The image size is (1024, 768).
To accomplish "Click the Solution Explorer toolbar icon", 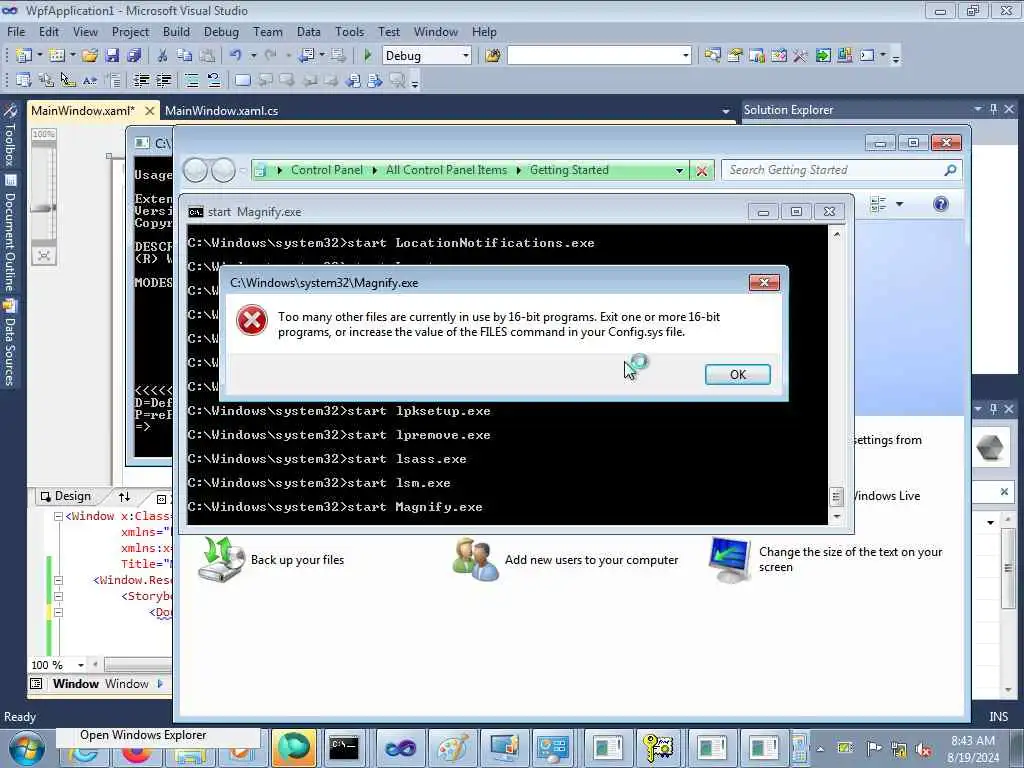I will (x=712, y=56).
